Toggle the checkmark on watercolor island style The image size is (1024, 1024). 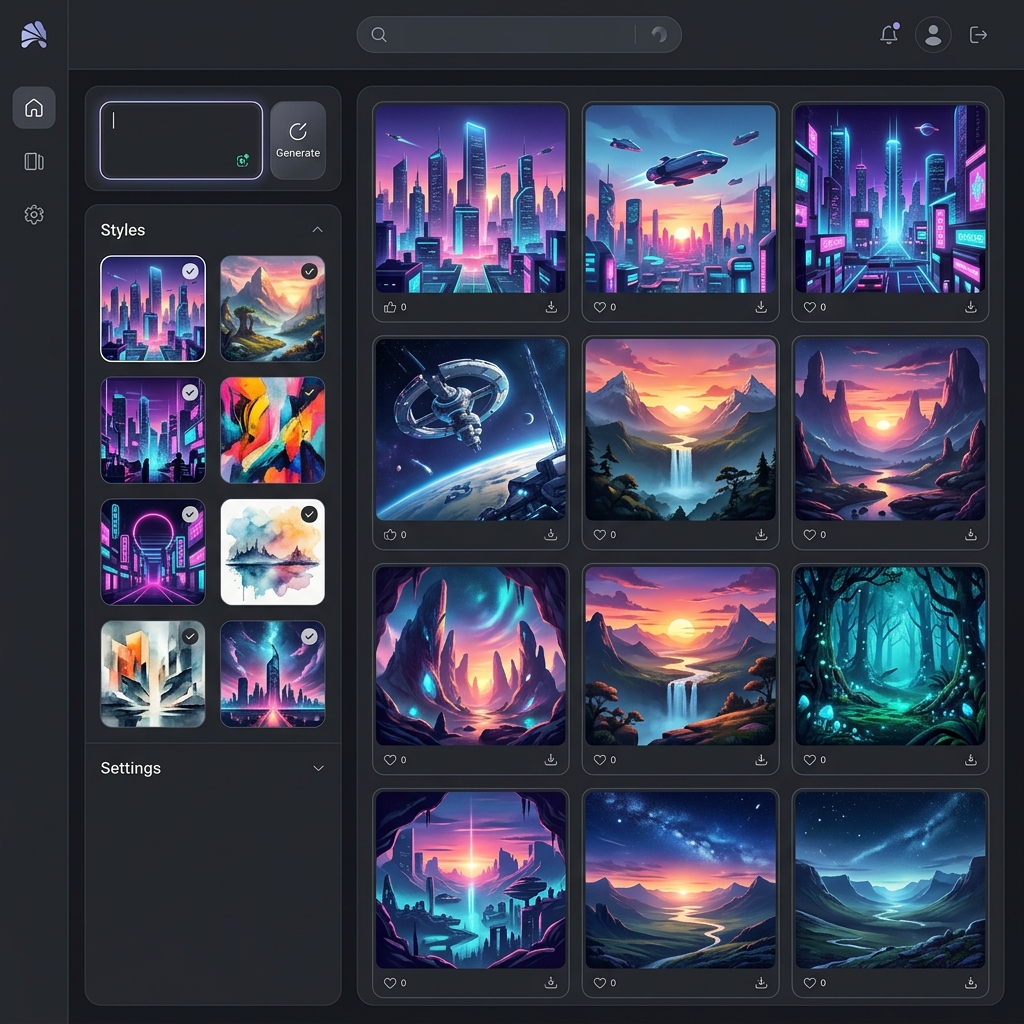click(309, 515)
